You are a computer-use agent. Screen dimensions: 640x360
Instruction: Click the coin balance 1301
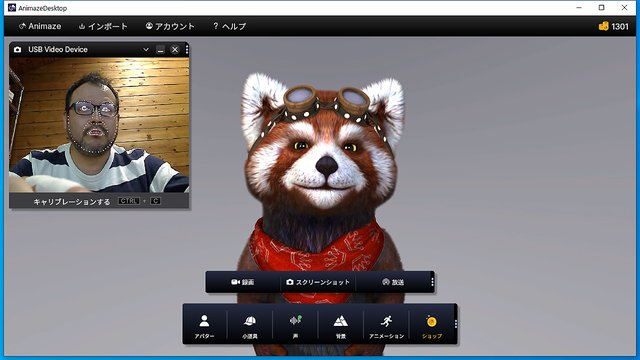[x=620, y=27]
